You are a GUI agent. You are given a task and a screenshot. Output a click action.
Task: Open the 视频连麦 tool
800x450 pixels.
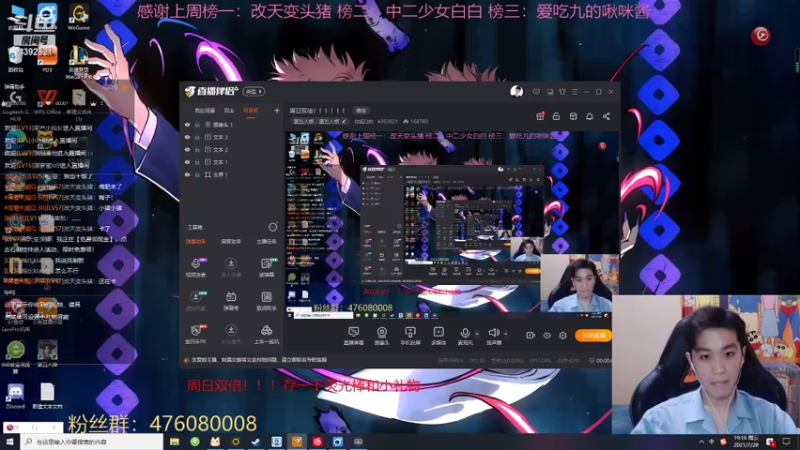tap(196, 267)
